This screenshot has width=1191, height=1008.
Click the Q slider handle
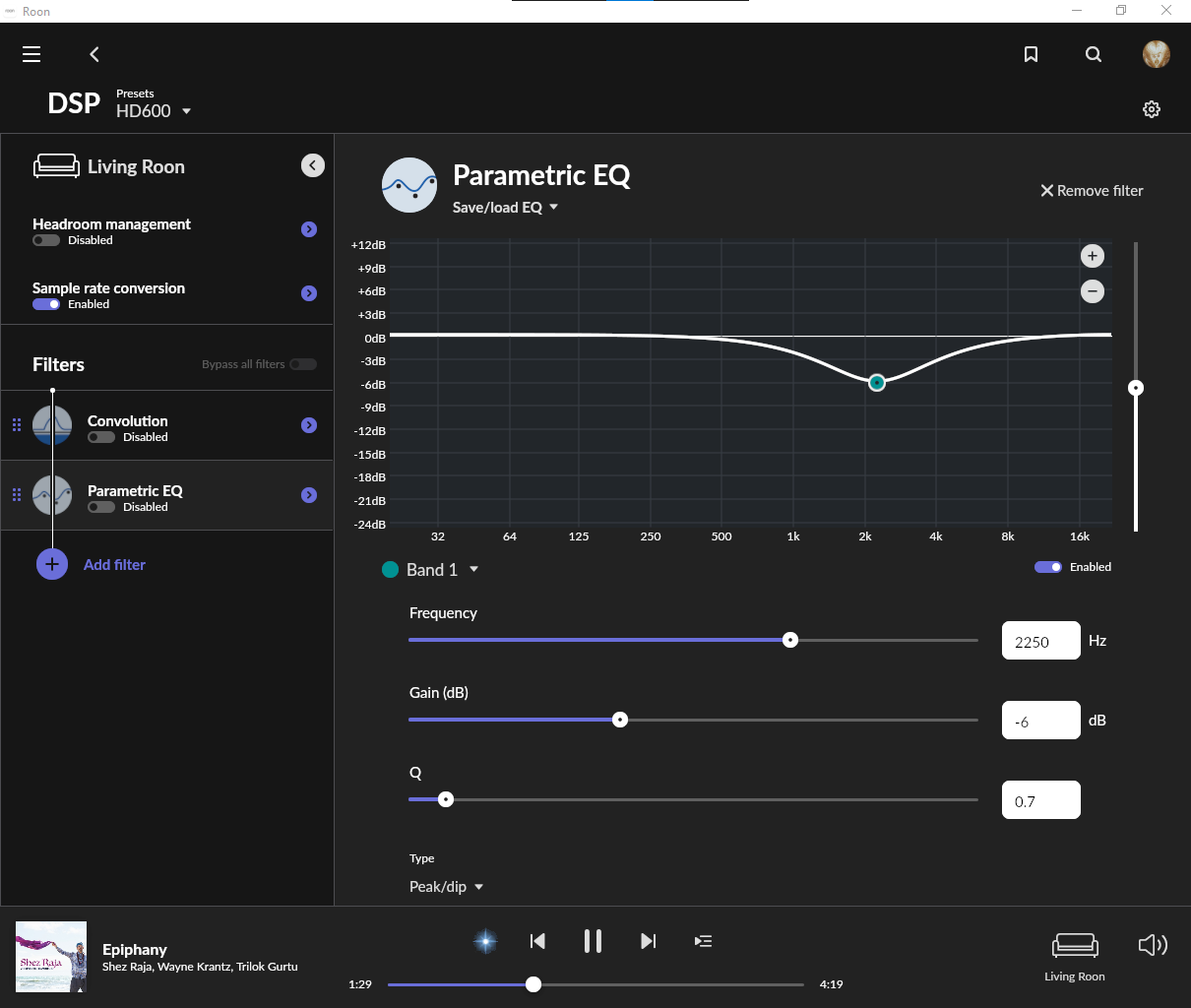click(x=447, y=799)
